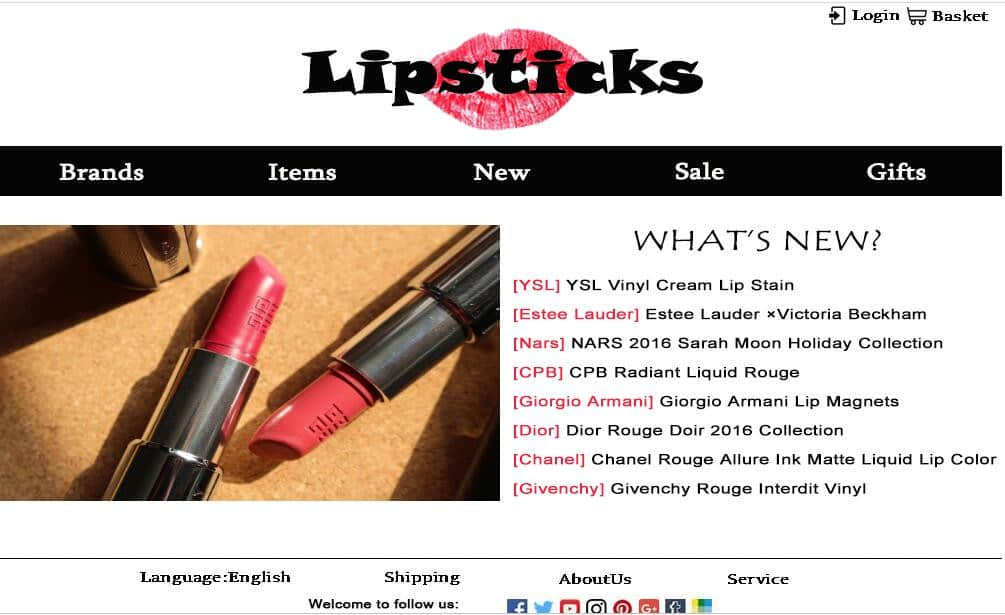
Task: Open the shopping Basket cart icon
Action: coord(917,16)
